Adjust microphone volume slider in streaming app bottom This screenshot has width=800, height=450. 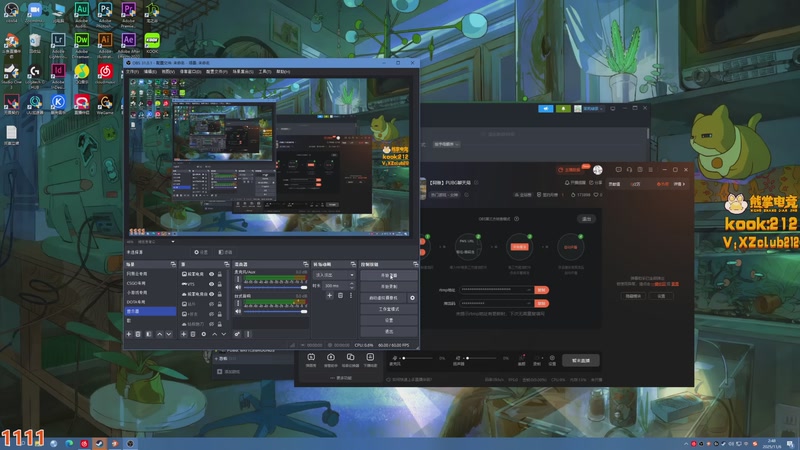tap(418, 358)
